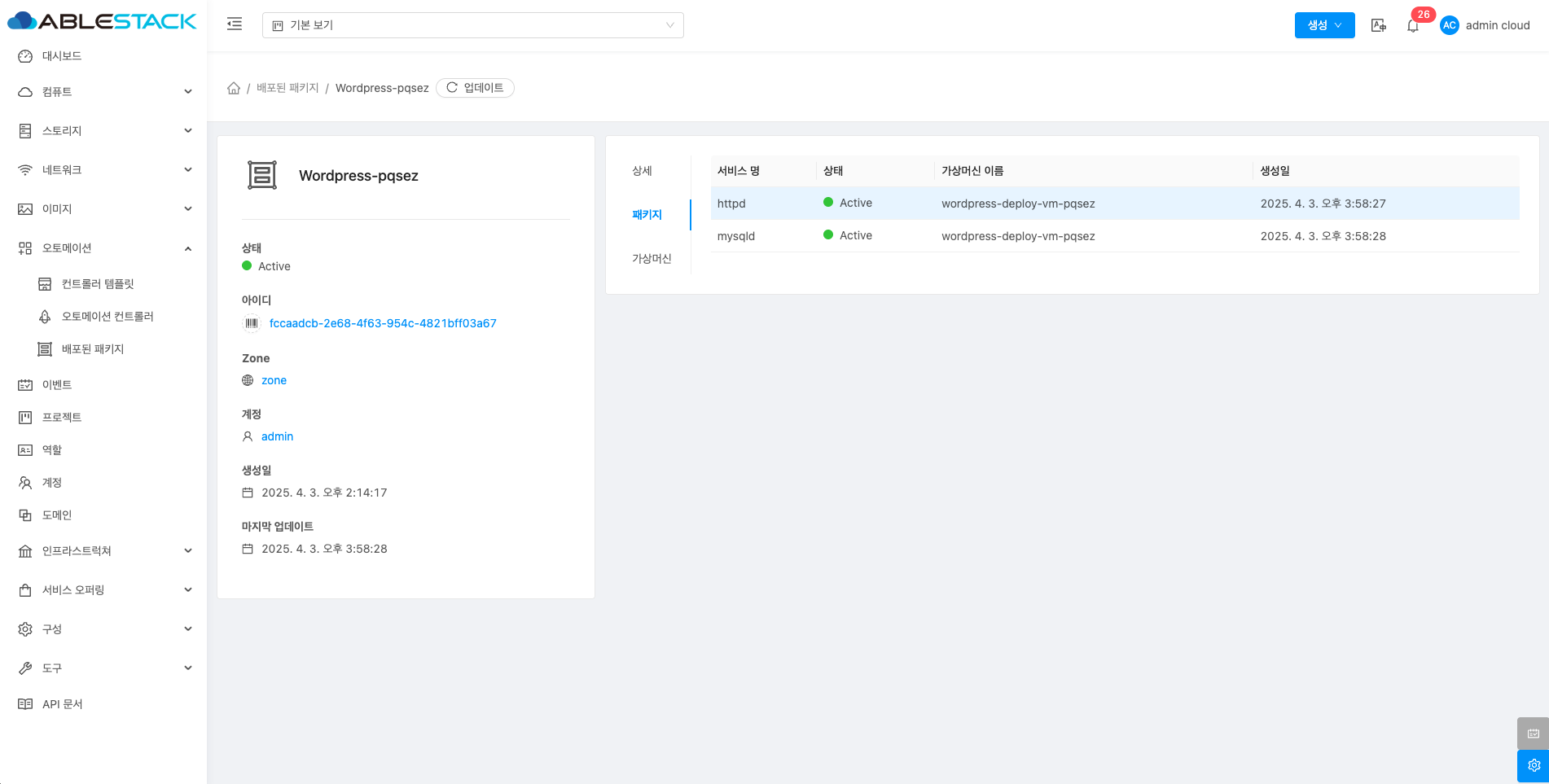Screen dimensions: 1549x784
Task: Click the gray calendar floating button
Action: (1533, 733)
